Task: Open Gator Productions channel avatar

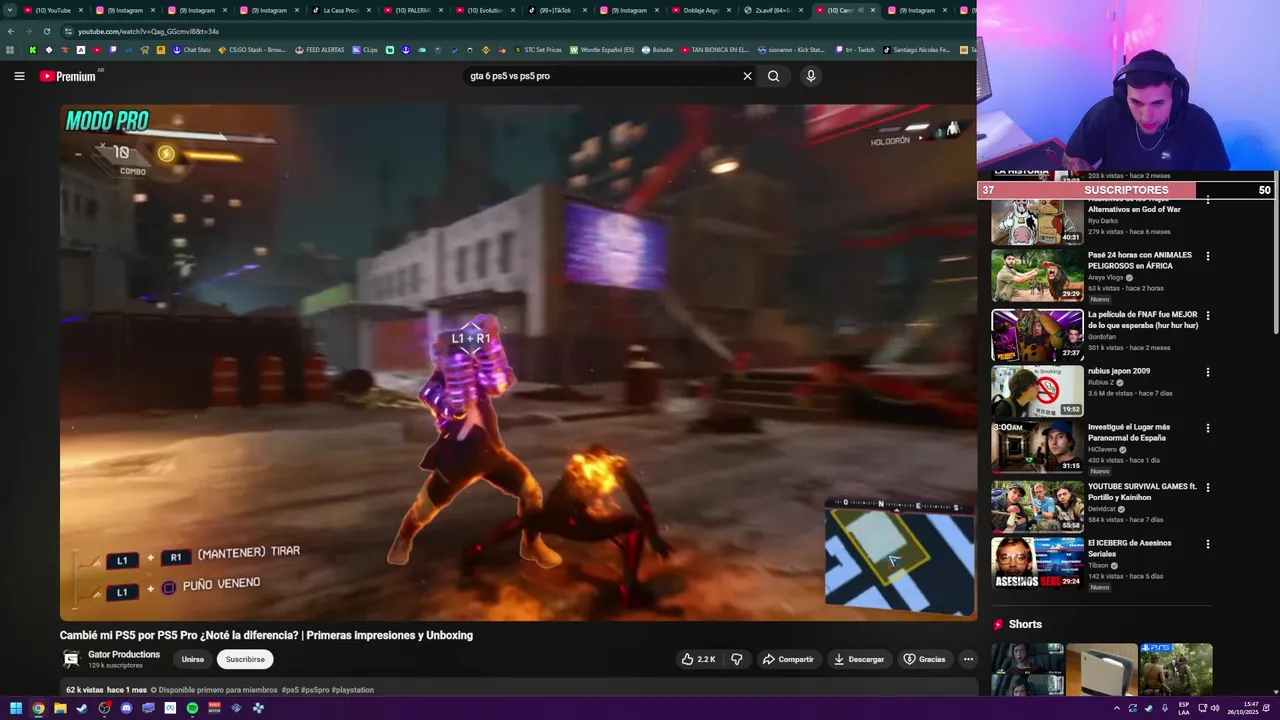Action: pyautogui.click(x=71, y=659)
